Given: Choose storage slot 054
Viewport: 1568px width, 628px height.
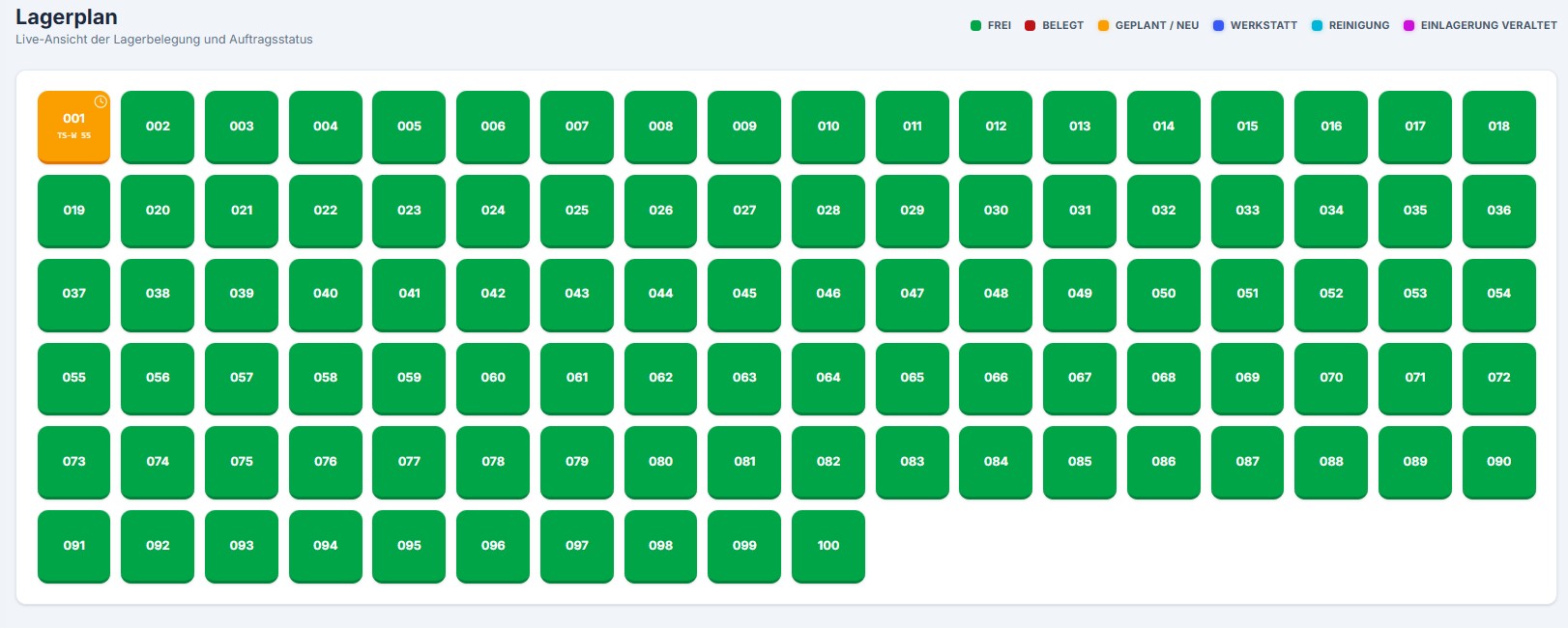Looking at the screenshot, I should coord(1499,295).
